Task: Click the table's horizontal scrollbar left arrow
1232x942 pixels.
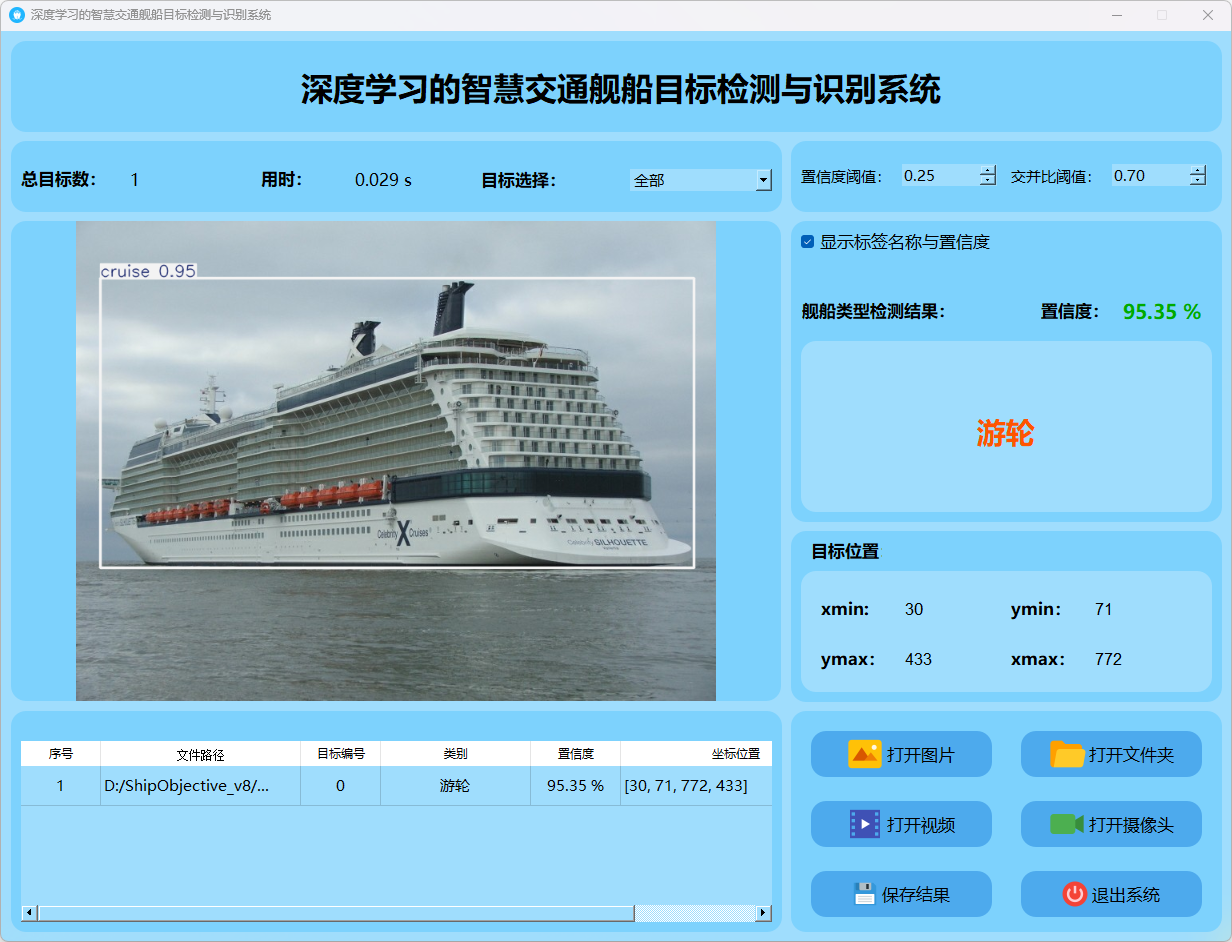Action: point(29,913)
